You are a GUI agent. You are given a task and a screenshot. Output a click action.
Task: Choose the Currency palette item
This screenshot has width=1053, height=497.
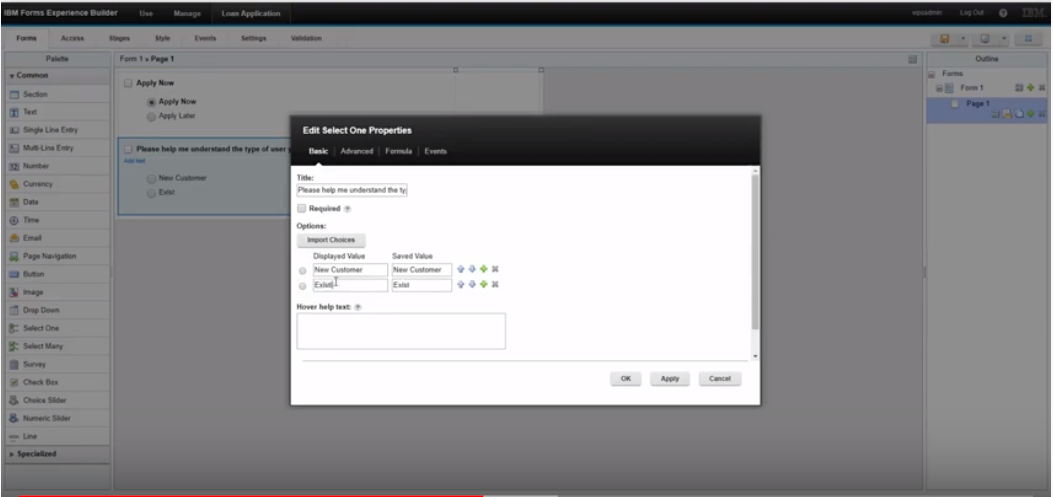point(57,184)
